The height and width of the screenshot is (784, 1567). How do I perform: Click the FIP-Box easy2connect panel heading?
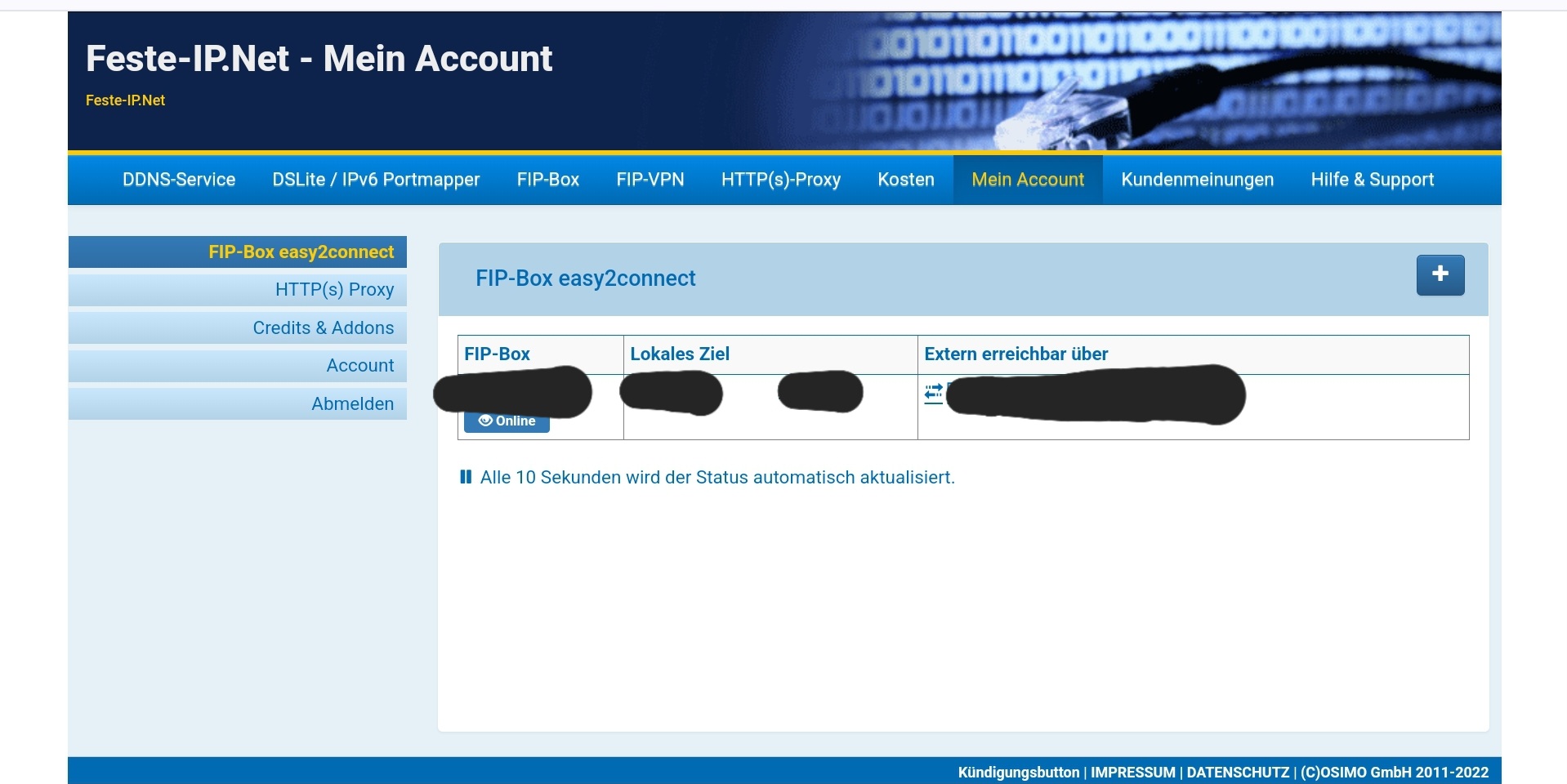(x=586, y=278)
